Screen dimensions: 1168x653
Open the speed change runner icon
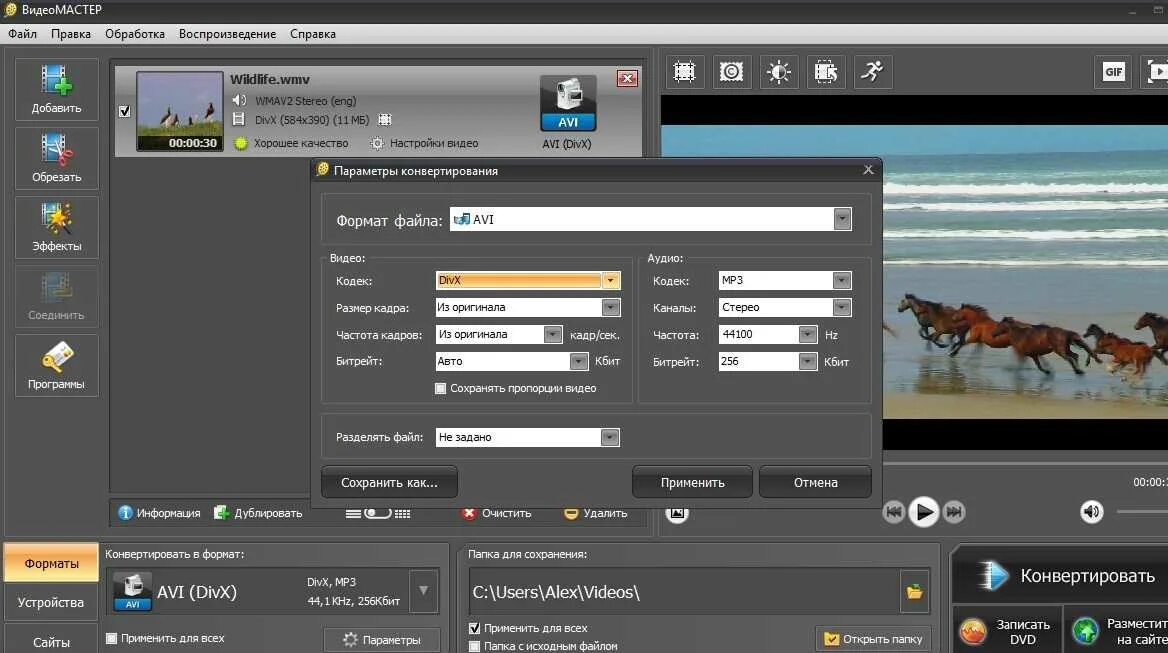click(872, 72)
